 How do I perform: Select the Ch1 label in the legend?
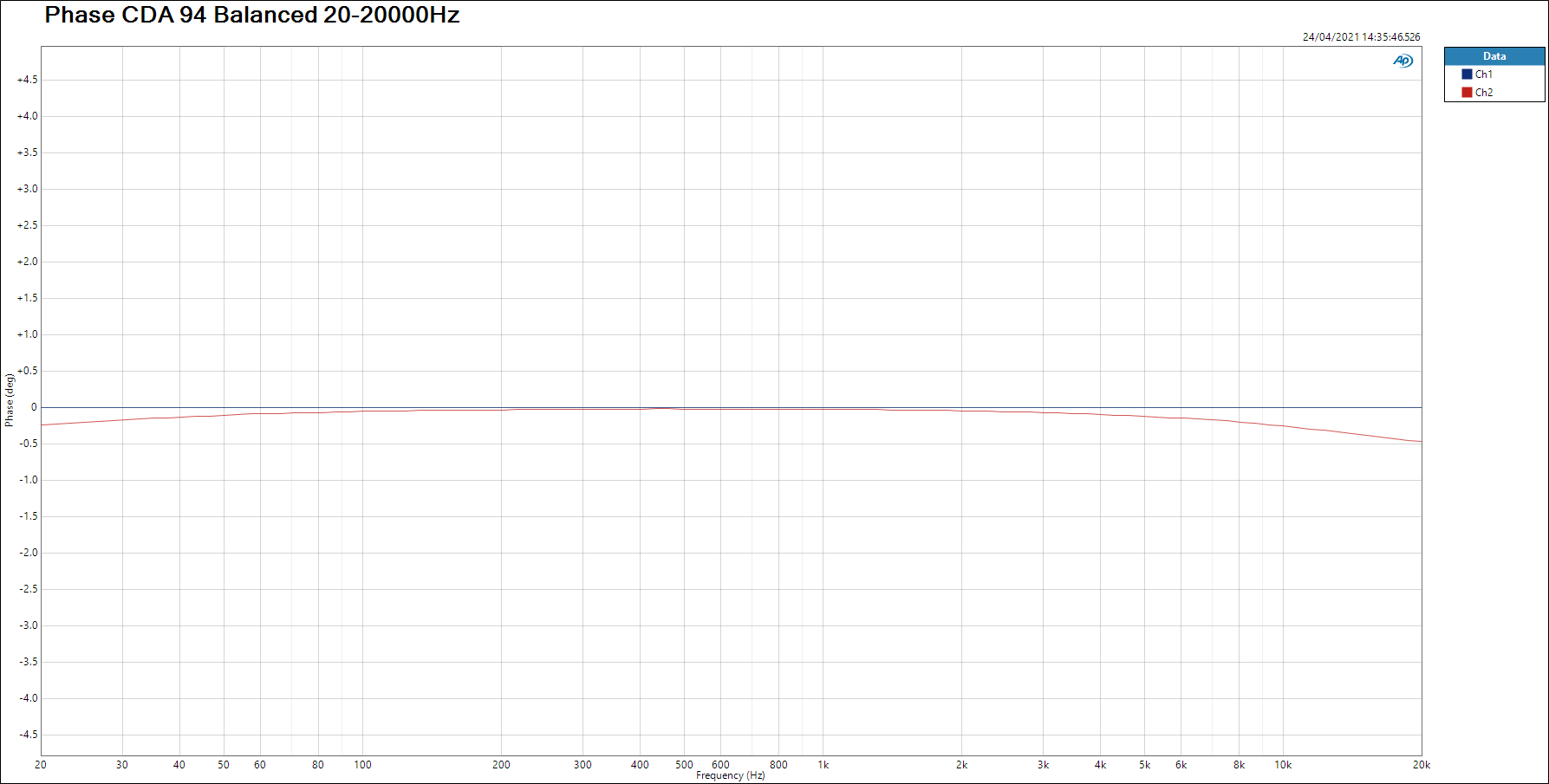pos(1484,75)
